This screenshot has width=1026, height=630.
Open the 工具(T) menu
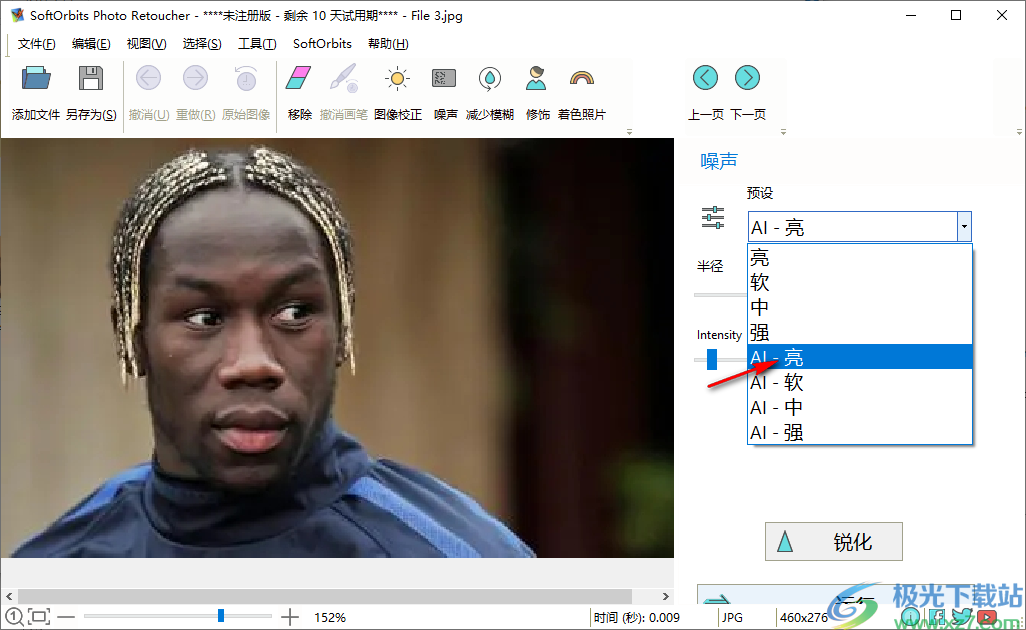pos(257,43)
